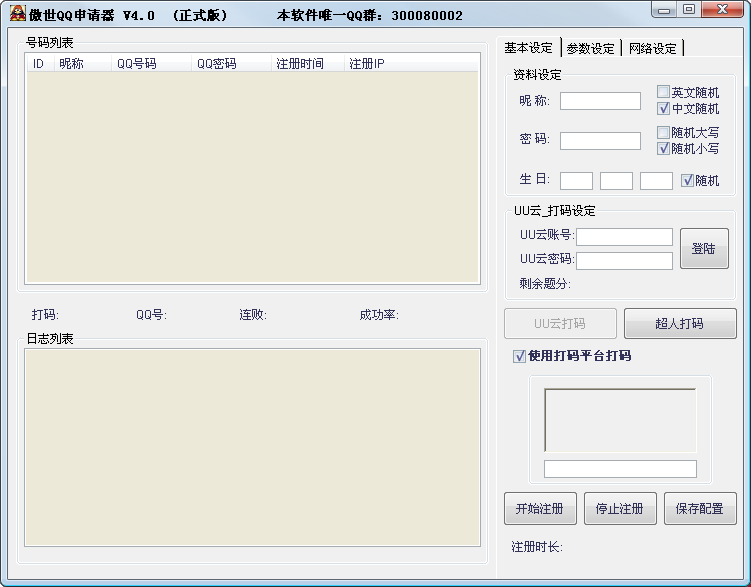Click inside the 日志列表 log area
The height and width of the screenshot is (587, 751).
252,447
